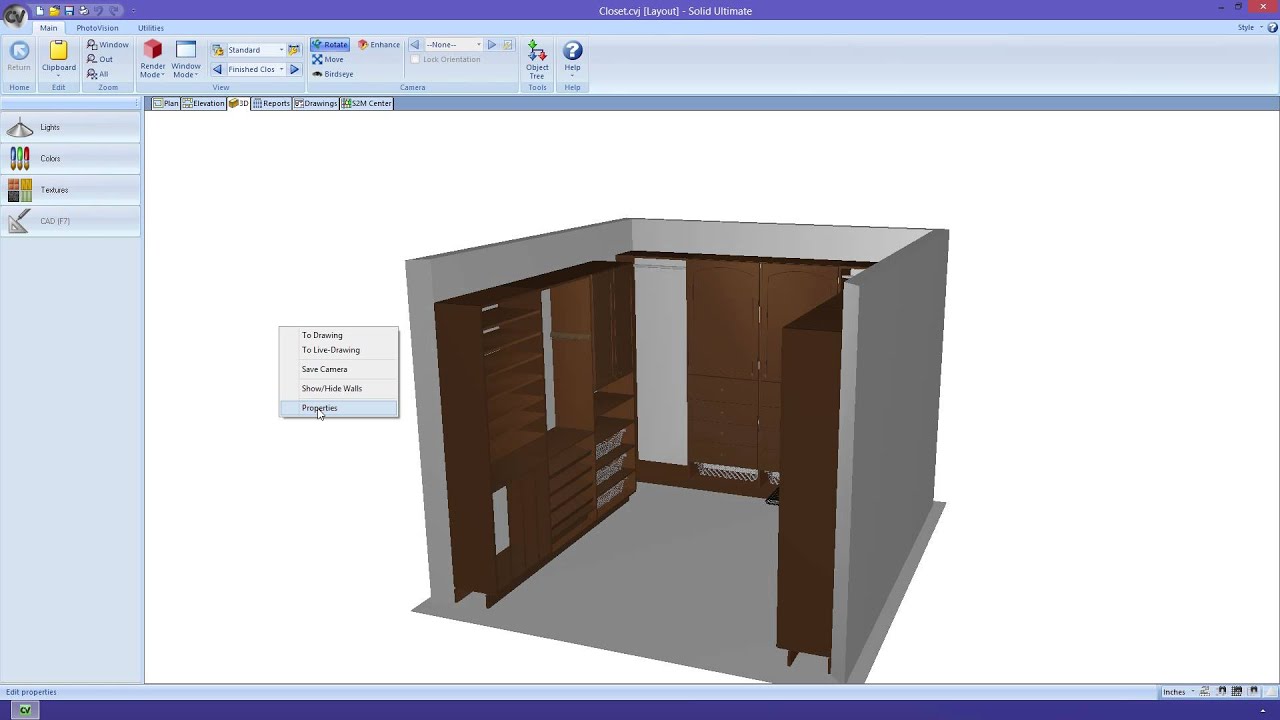Click next camera arrow right of None

(492, 45)
